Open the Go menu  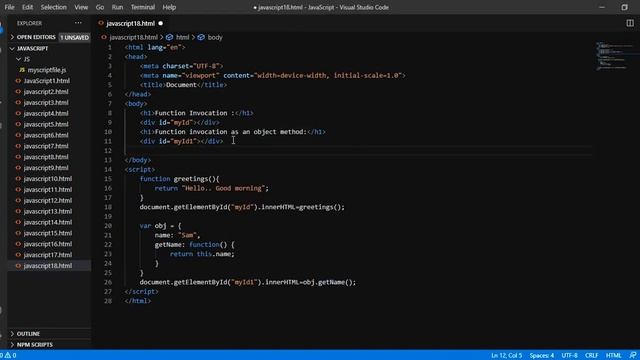coord(100,7)
